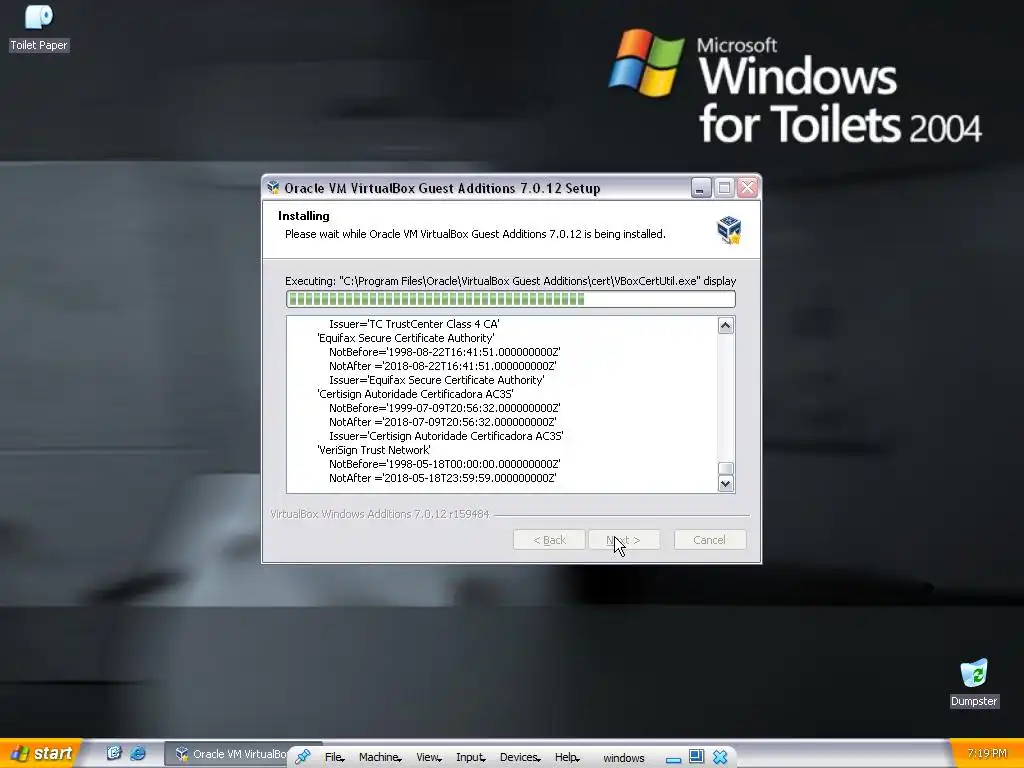
Task: Click the log scrollbar down arrow
Action: click(726, 484)
